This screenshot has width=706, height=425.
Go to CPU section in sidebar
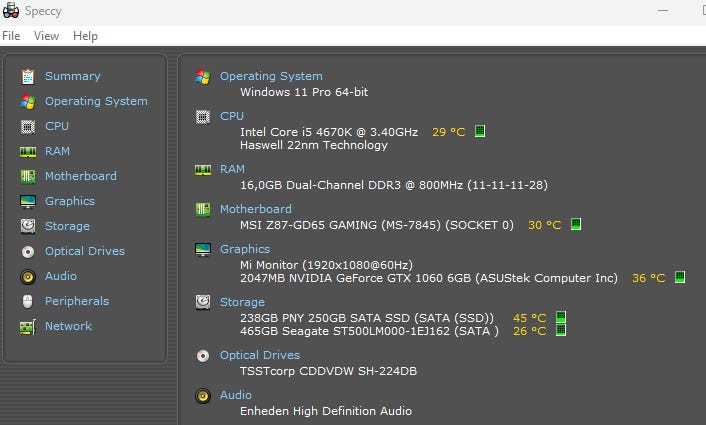[x=57, y=126]
